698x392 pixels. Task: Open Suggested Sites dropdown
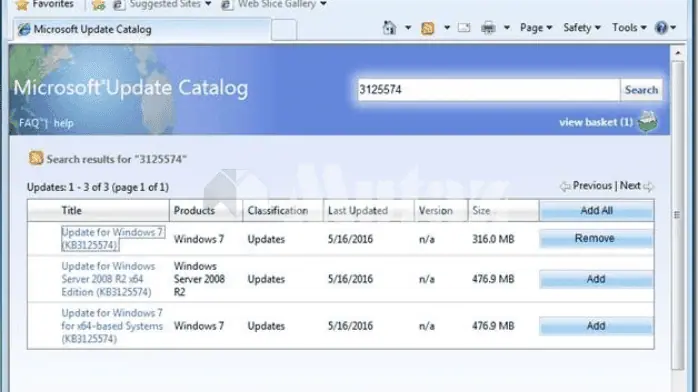click(x=162, y=4)
